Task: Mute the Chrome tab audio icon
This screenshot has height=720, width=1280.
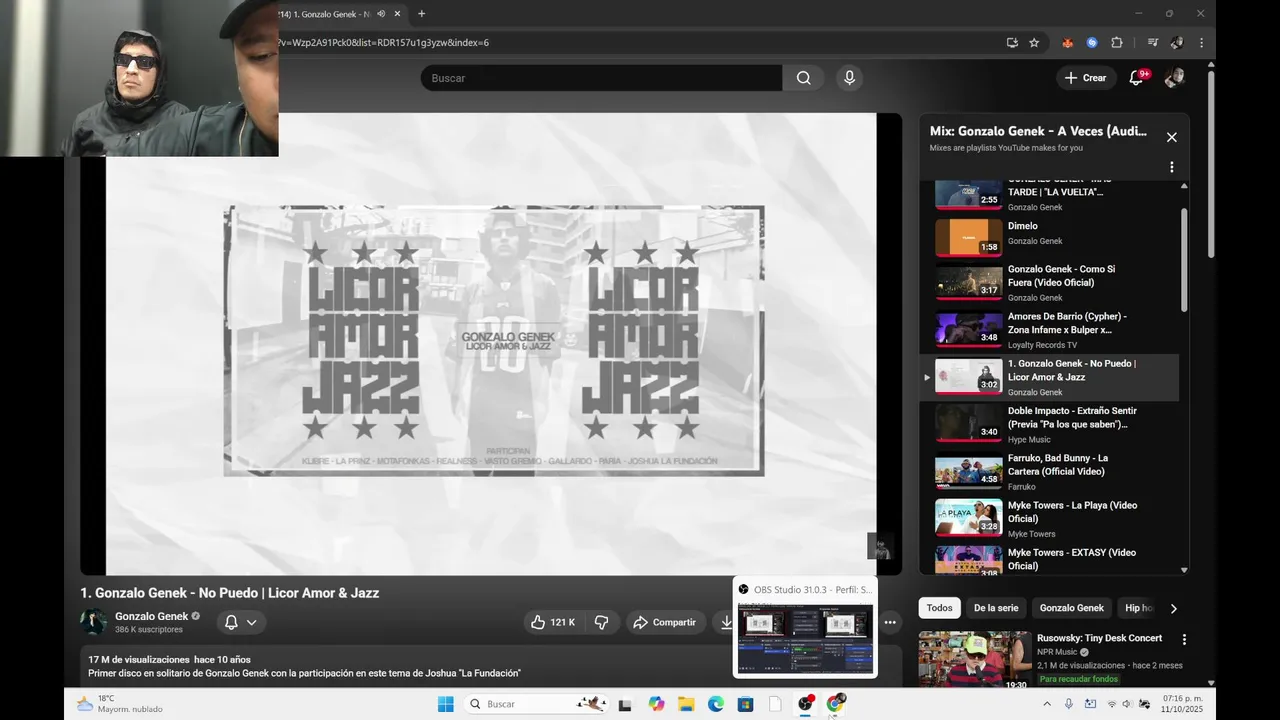Action: click(x=381, y=14)
